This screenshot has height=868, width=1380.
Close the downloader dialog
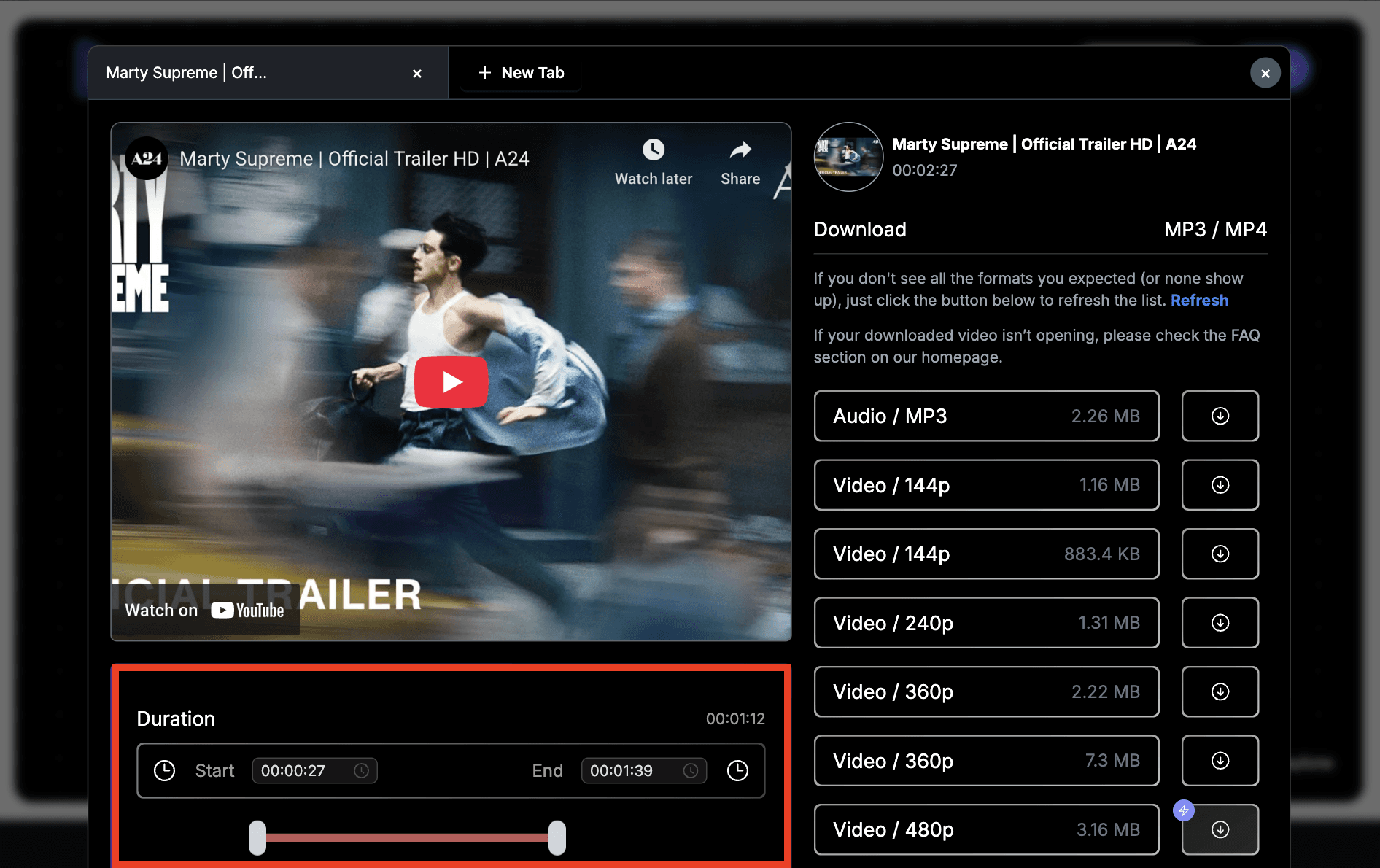pos(1265,73)
